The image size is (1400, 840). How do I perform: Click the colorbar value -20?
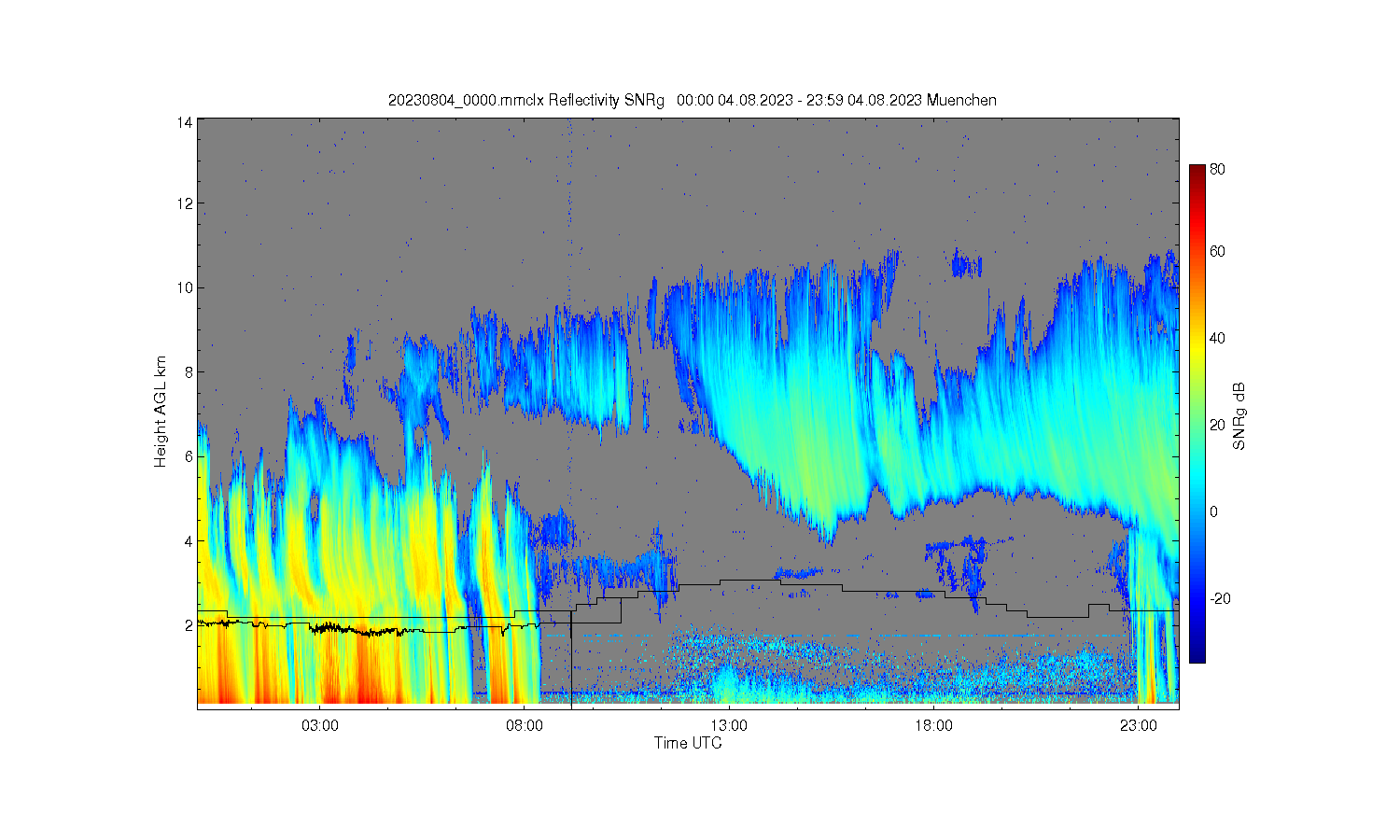pos(1220,598)
